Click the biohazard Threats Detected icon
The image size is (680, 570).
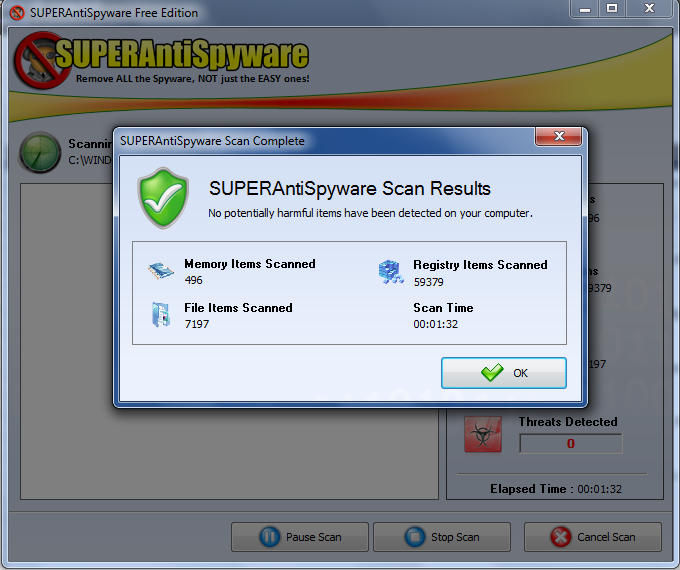[x=483, y=434]
